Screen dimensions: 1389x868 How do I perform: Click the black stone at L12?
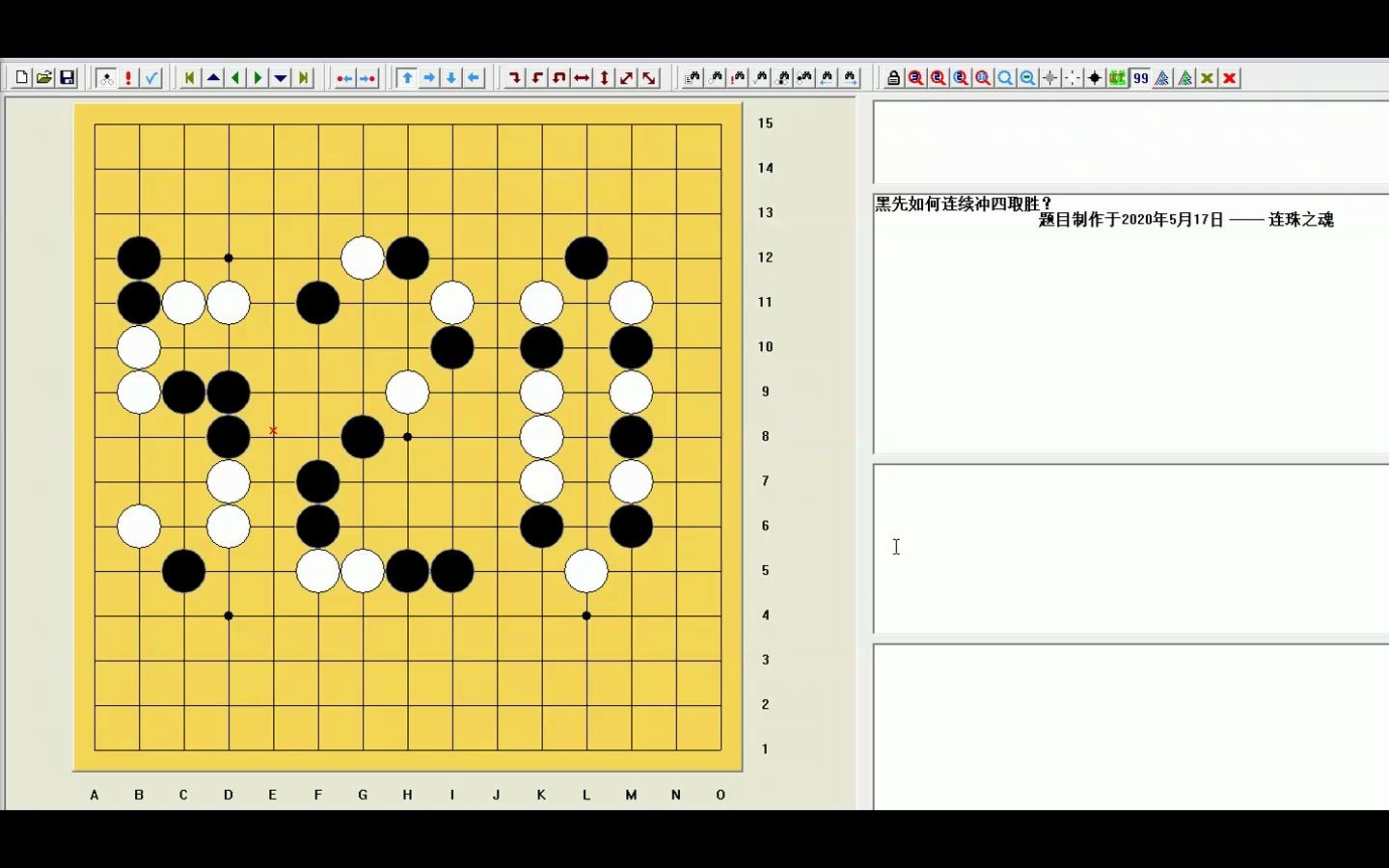pyautogui.click(x=586, y=258)
